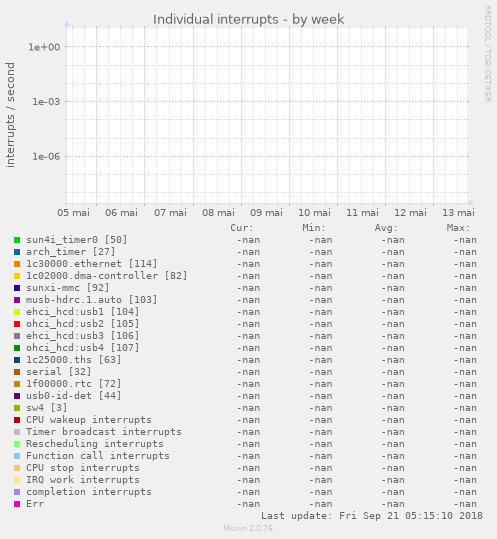The height and width of the screenshot is (539, 497).
Task: Click the blue arch_timer legend swatch
Action: click(x=17, y=252)
